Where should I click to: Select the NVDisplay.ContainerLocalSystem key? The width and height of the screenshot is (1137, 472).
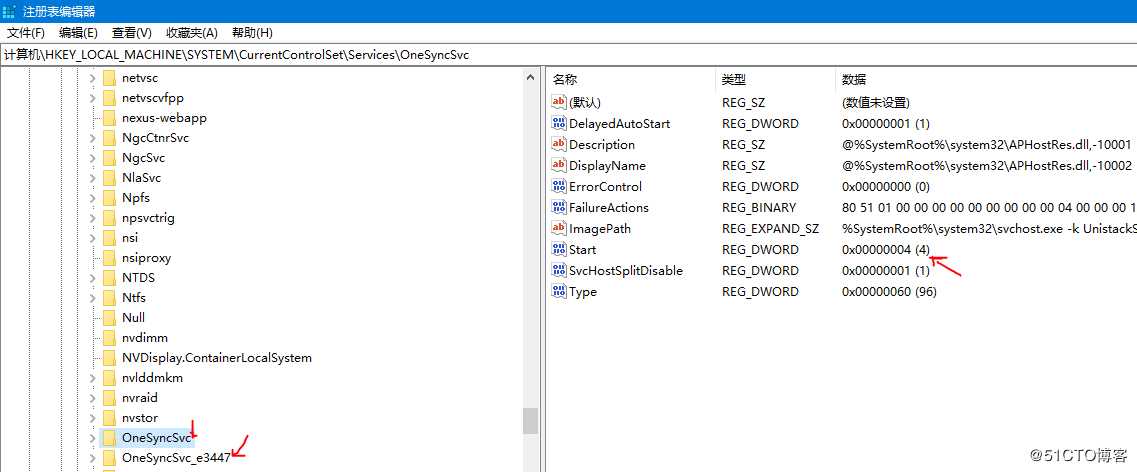217,357
